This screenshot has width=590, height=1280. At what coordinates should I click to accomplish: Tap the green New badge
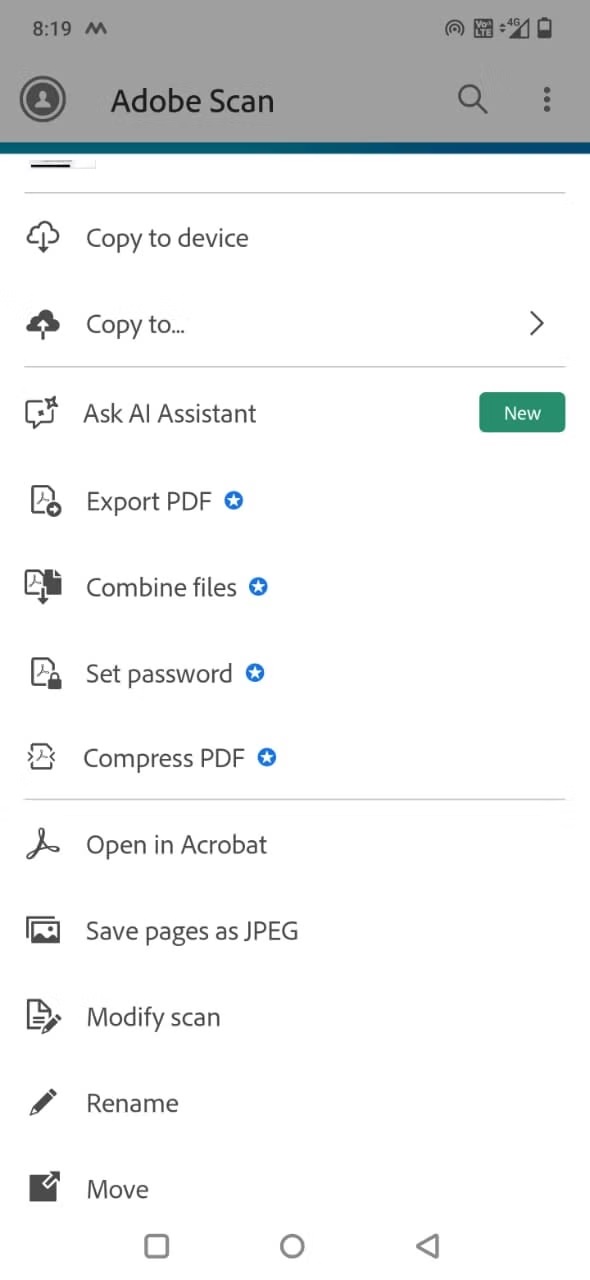(522, 413)
